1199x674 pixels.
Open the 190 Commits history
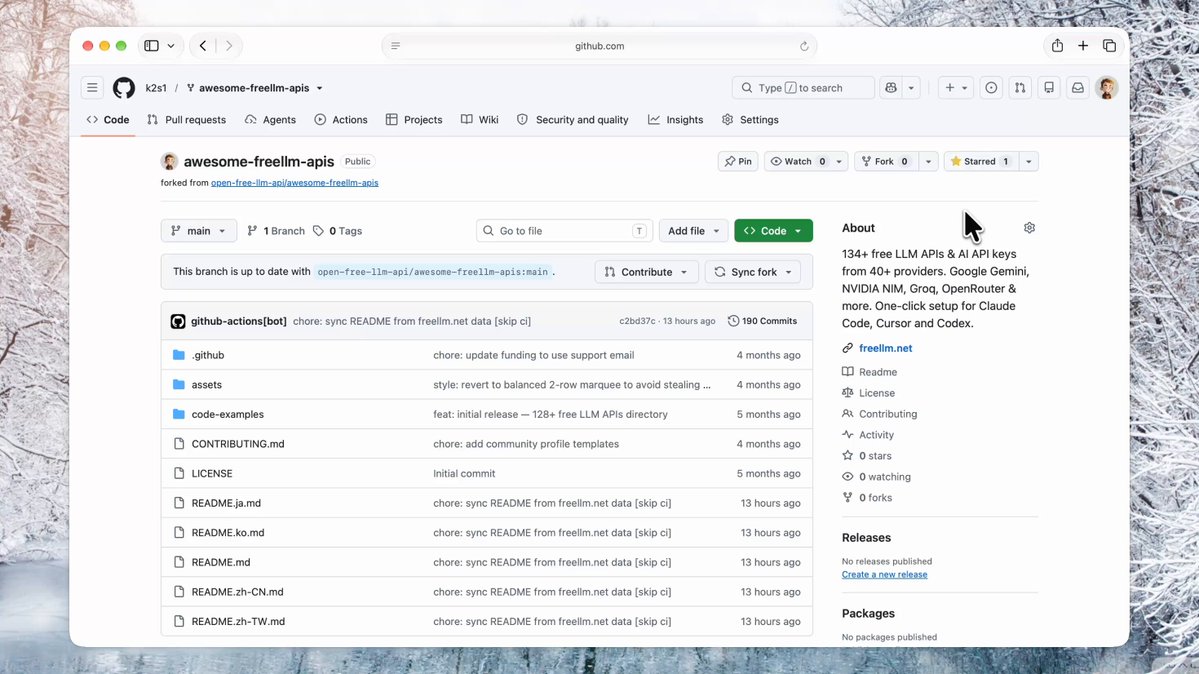[x=762, y=321]
